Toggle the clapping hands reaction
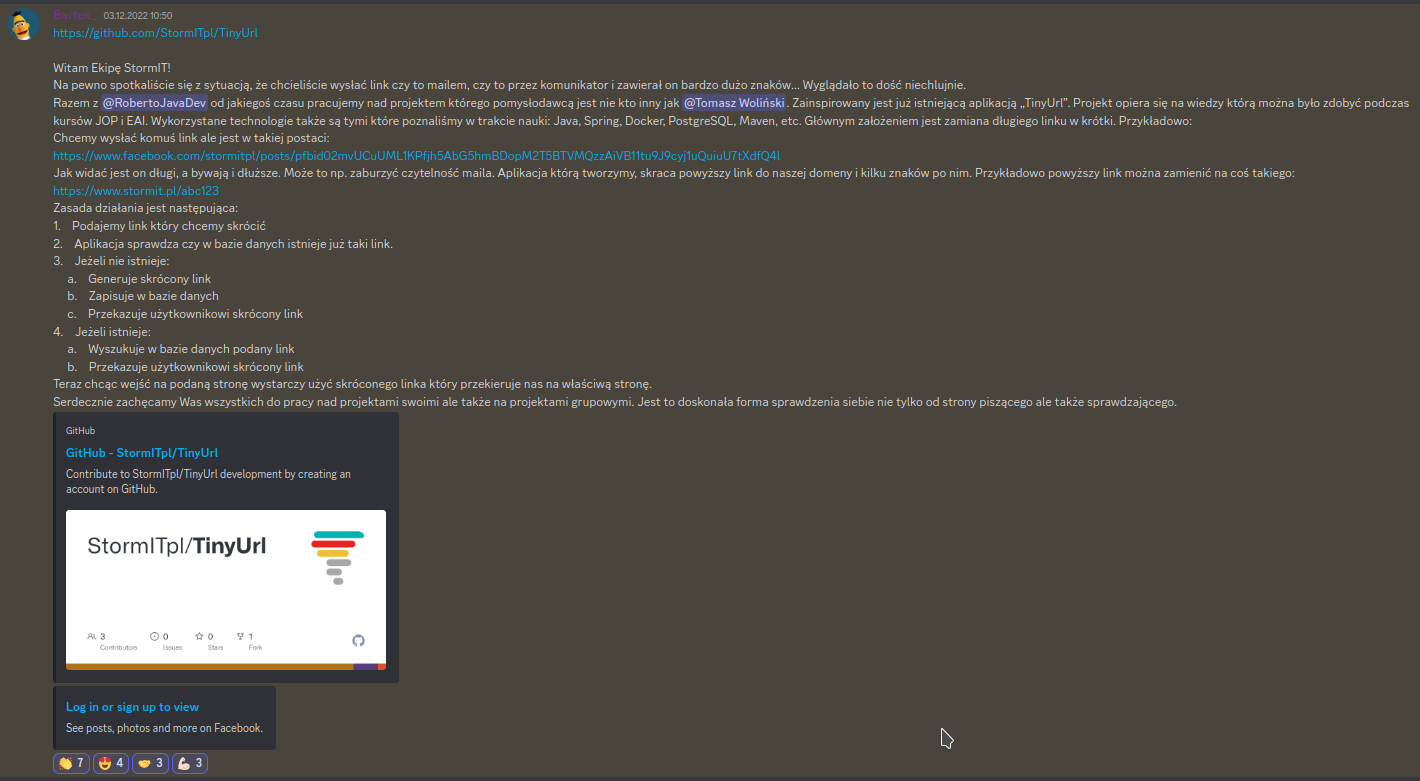This screenshot has height=781, width=1420. pos(71,764)
